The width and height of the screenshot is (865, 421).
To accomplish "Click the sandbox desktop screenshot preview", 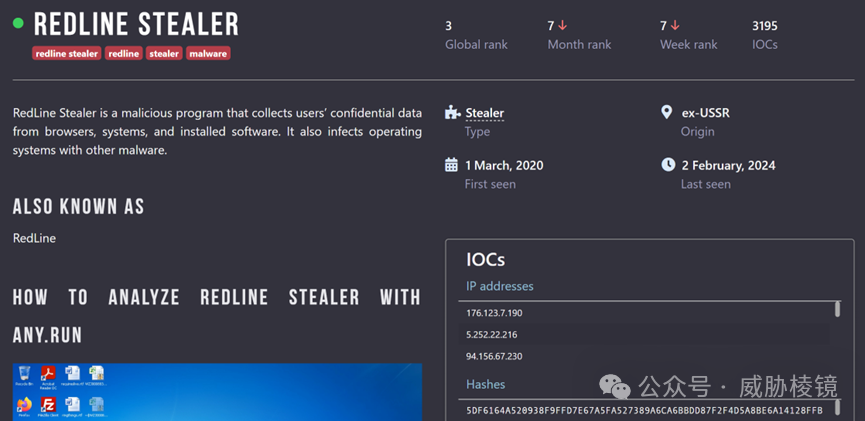I will coord(217,392).
